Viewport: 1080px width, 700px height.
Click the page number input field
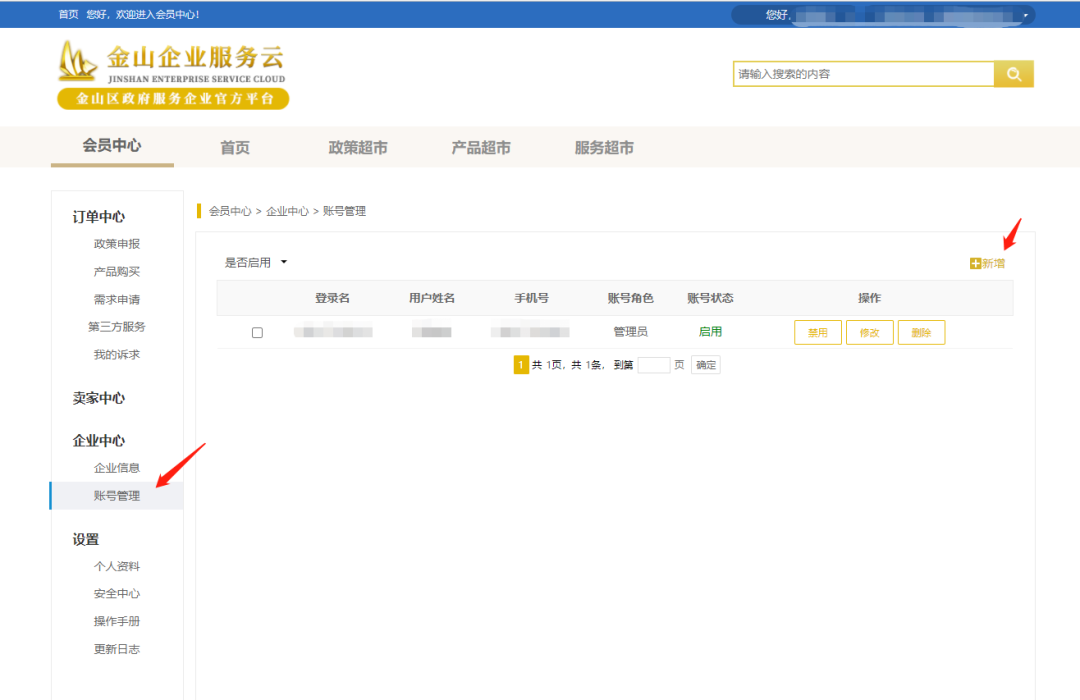pos(654,365)
